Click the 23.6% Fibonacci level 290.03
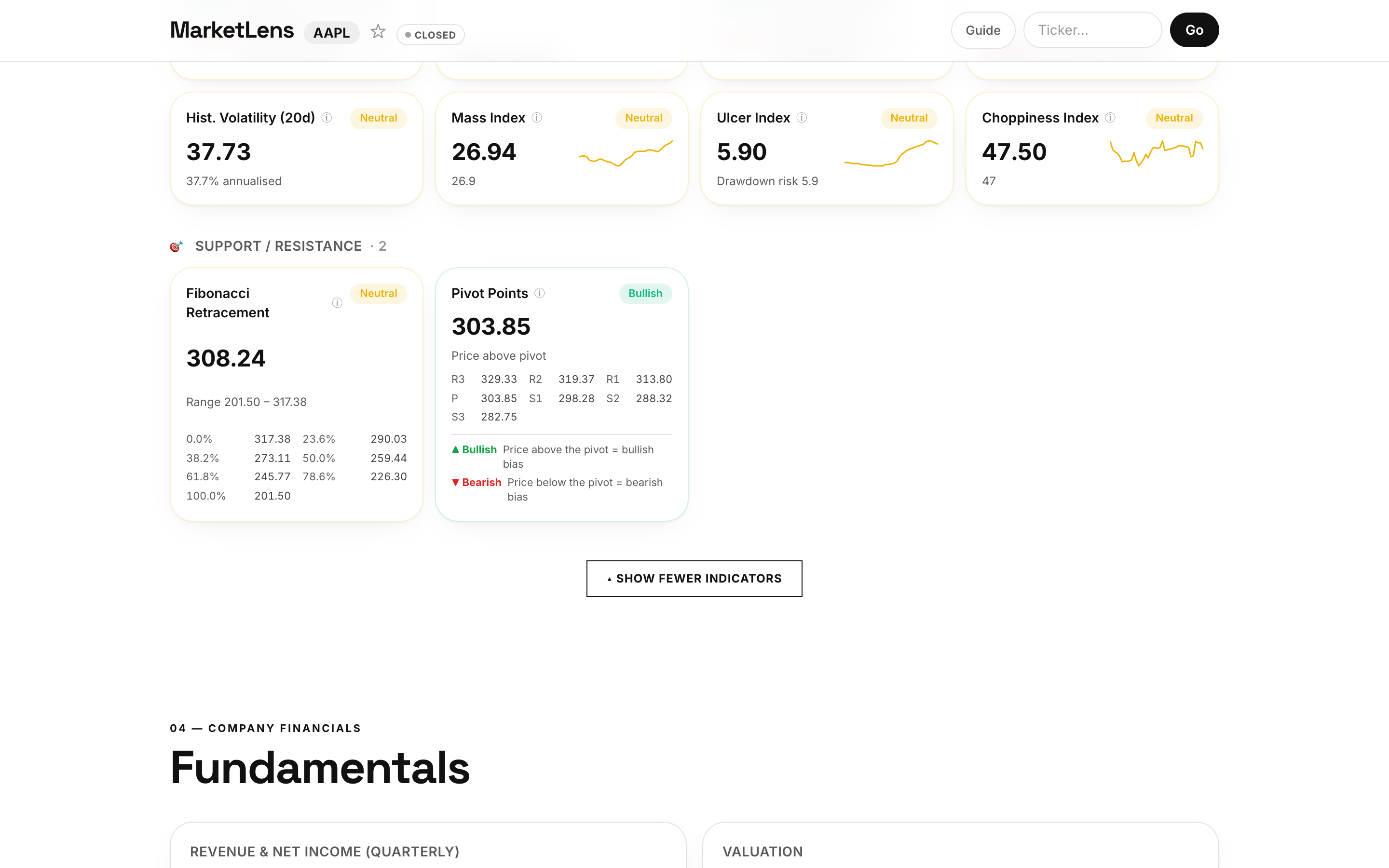Image resolution: width=1389 pixels, height=868 pixels. (x=389, y=439)
